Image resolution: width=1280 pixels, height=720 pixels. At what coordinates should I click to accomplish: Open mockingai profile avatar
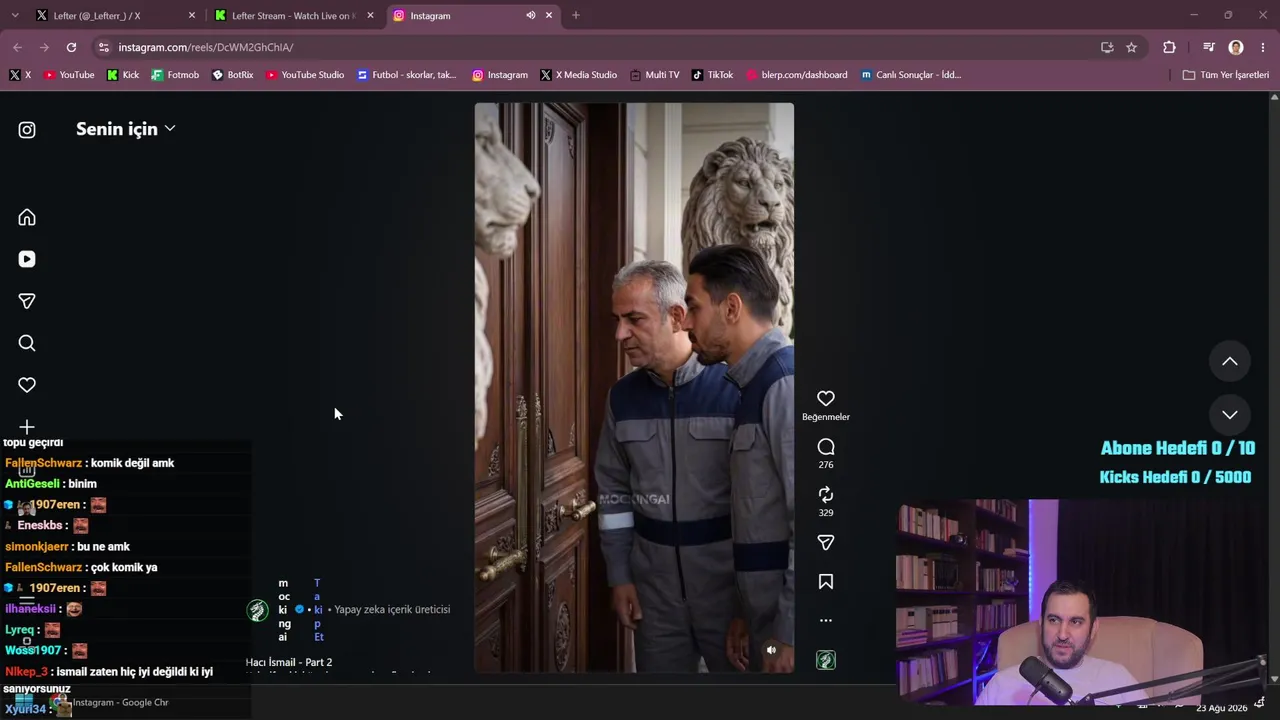(x=258, y=610)
